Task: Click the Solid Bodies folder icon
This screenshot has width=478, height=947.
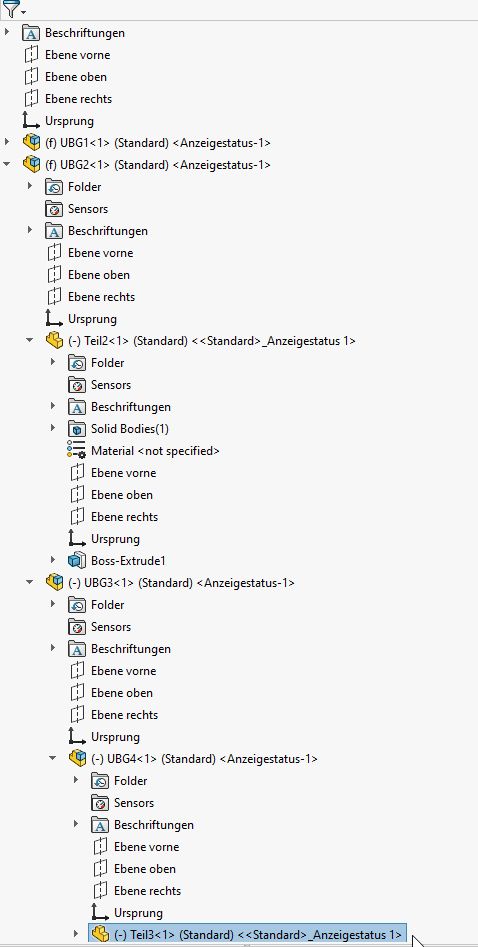Action: [x=77, y=429]
